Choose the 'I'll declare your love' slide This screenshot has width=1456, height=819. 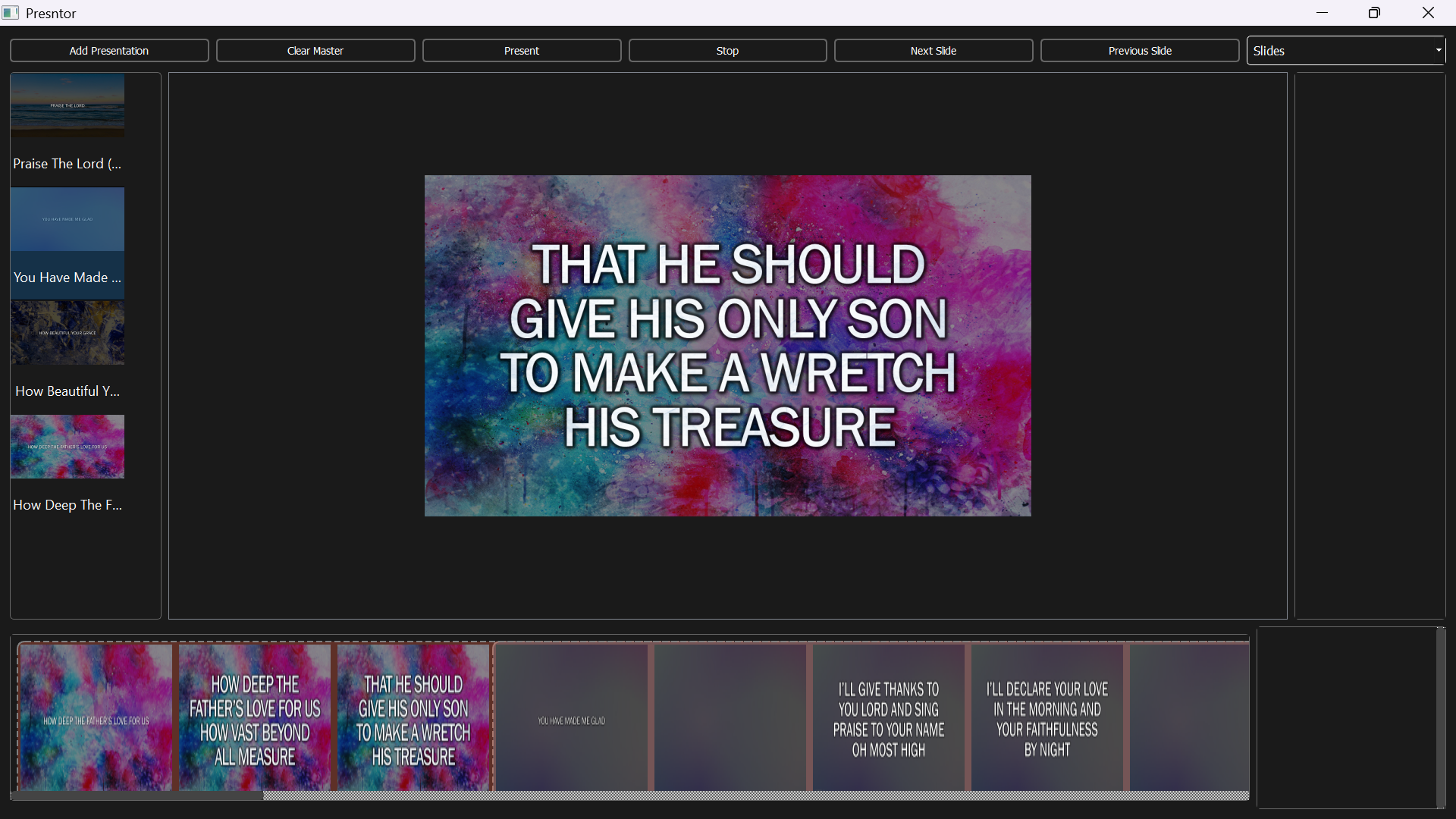(1047, 717)
